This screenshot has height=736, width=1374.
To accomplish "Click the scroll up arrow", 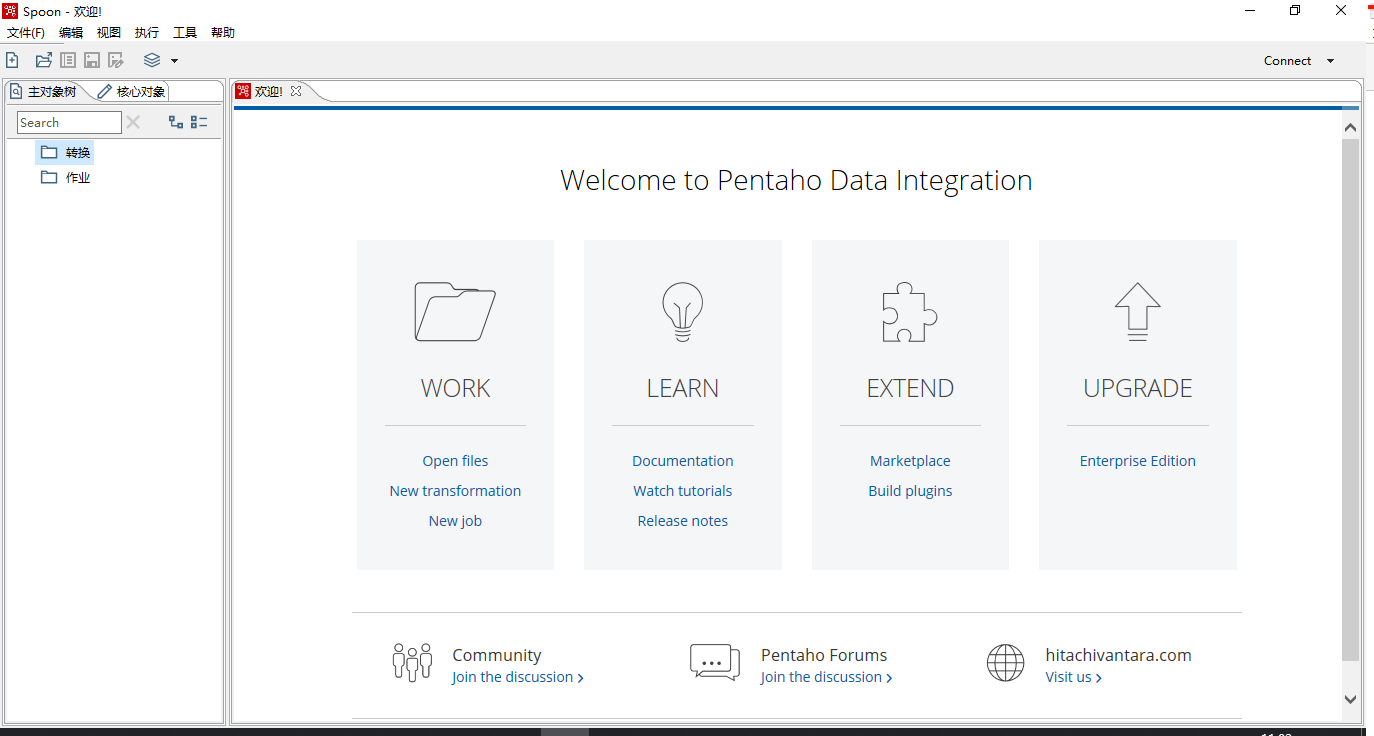I will point(1350,127).
